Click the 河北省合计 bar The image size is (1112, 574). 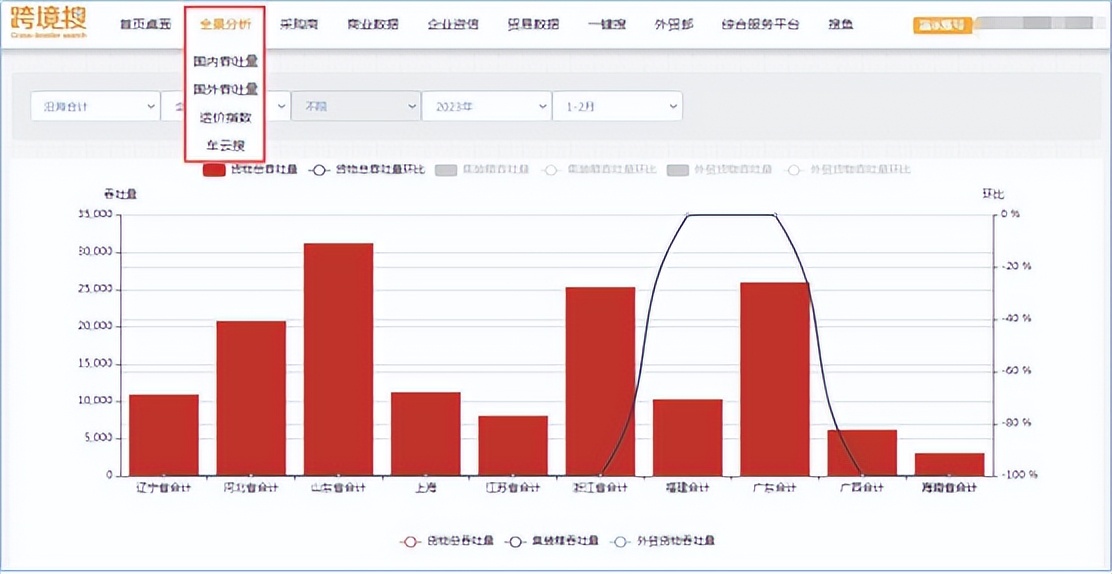click(x=251, y=398)
